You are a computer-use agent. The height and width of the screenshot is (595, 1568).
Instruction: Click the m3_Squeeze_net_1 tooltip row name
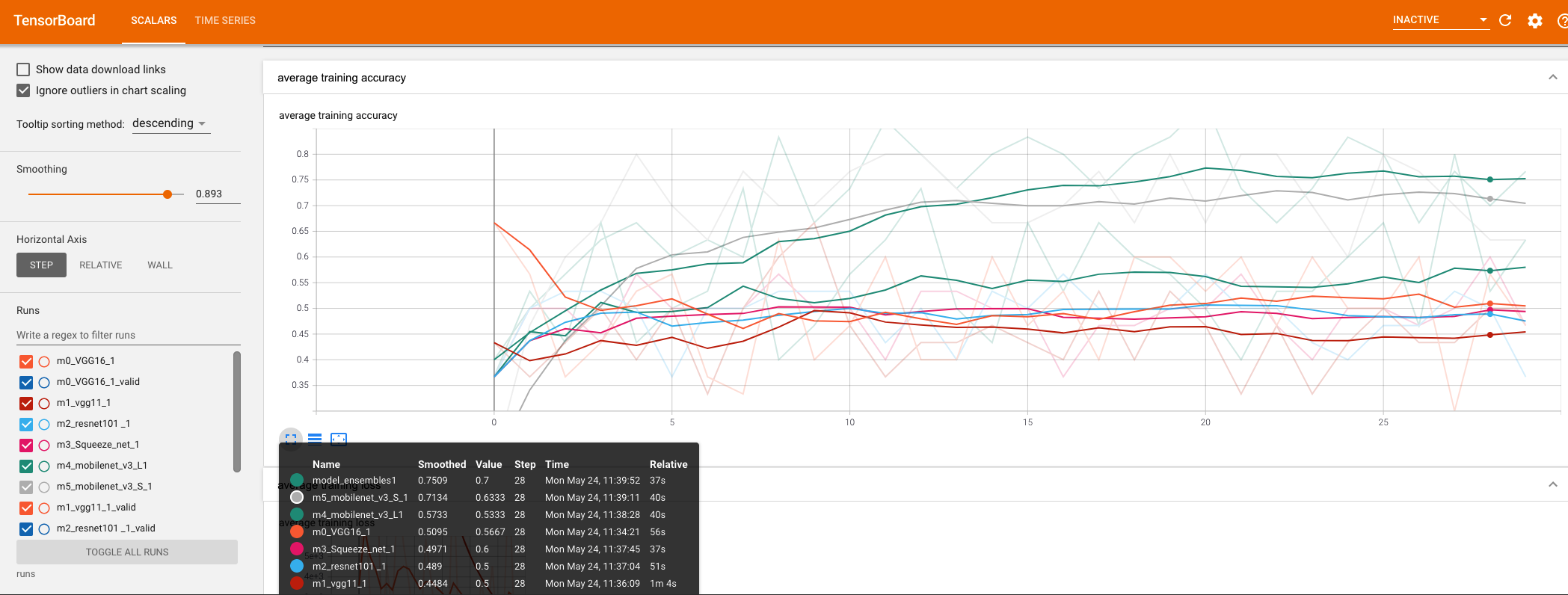coord(354,549)
